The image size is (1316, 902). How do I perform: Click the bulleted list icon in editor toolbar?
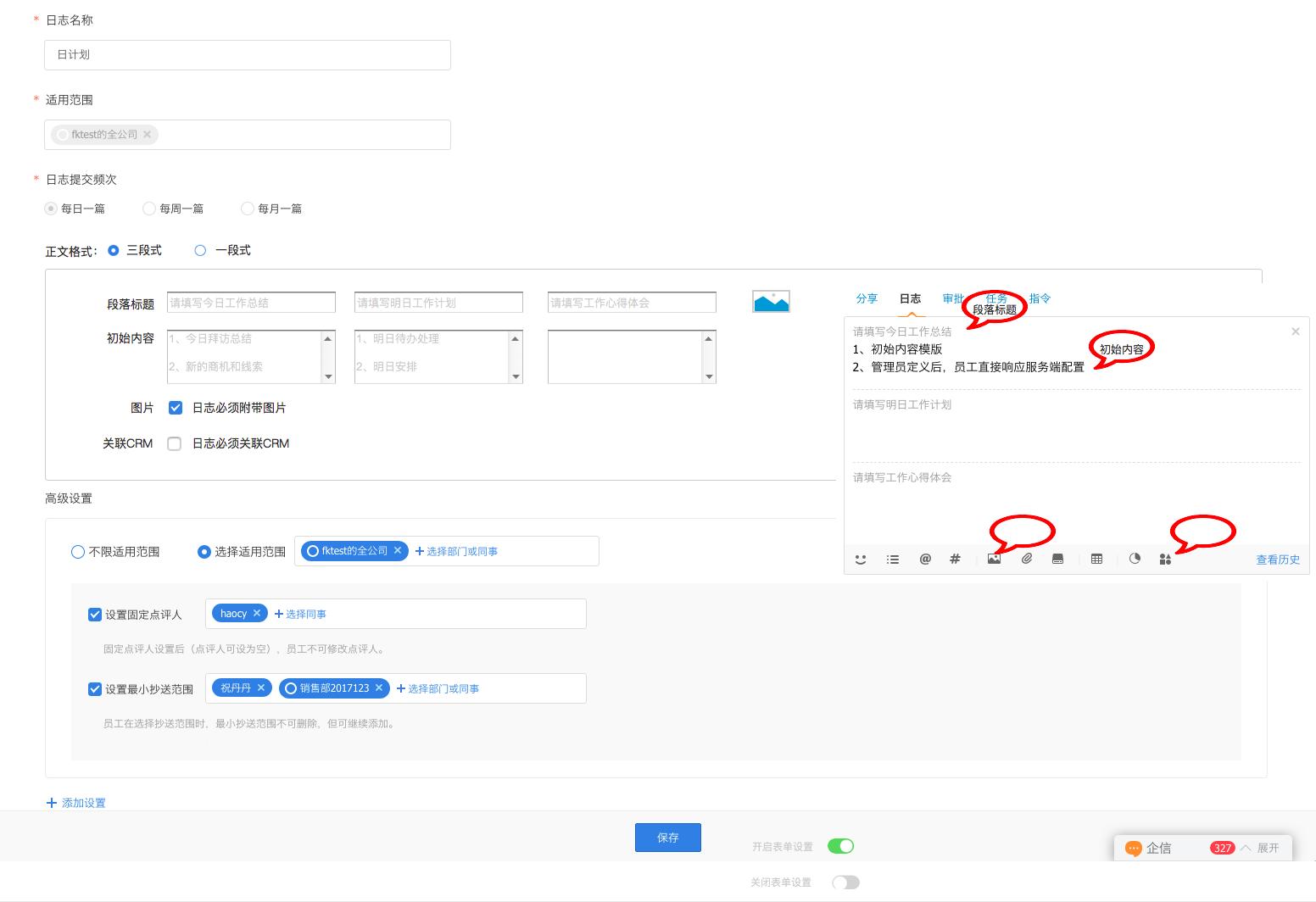coord(893,560)
